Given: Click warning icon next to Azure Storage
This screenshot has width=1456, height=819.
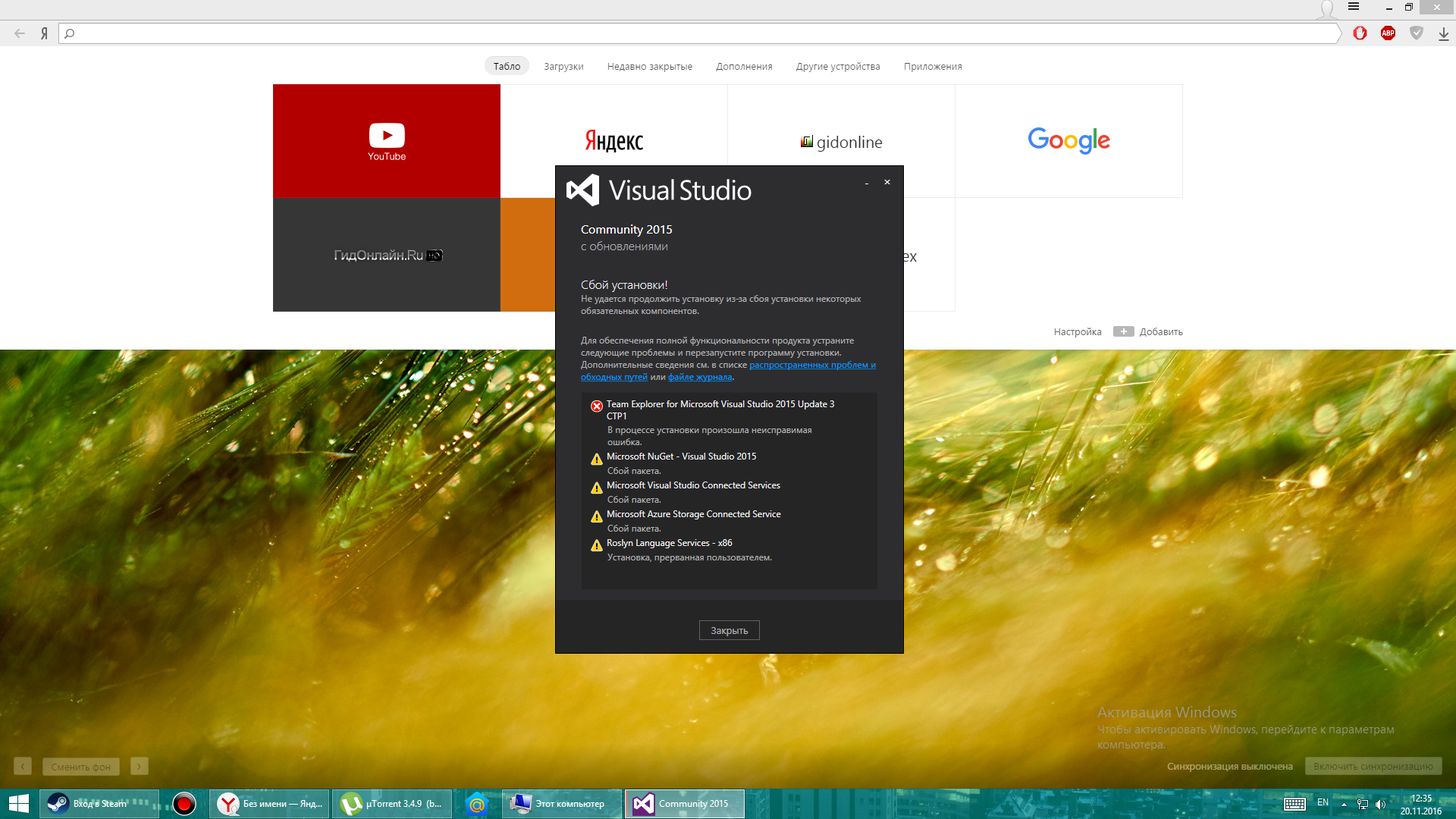Looking at the screenshot, I should (597, 516).
